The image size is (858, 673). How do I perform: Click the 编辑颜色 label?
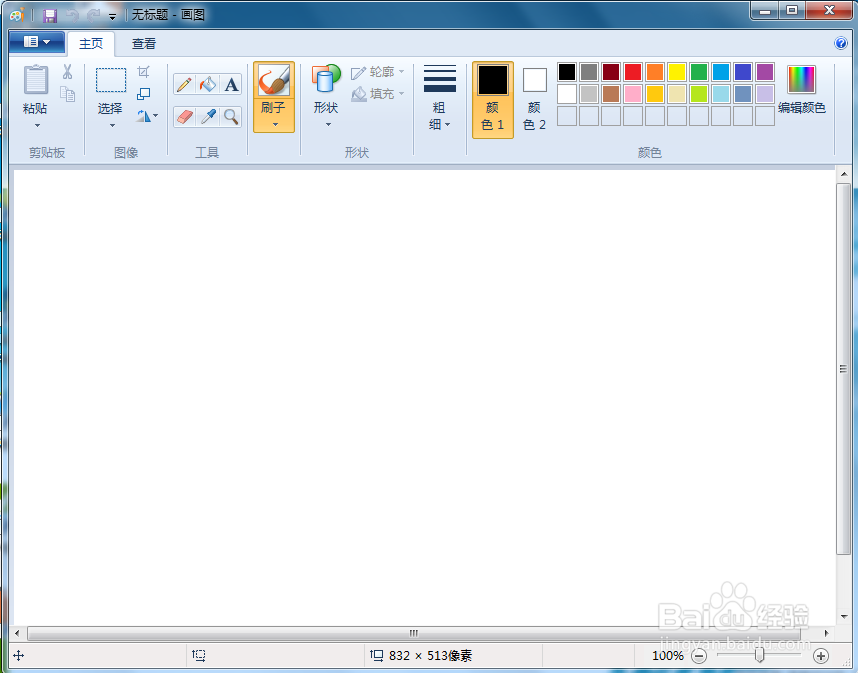(802, 108)
